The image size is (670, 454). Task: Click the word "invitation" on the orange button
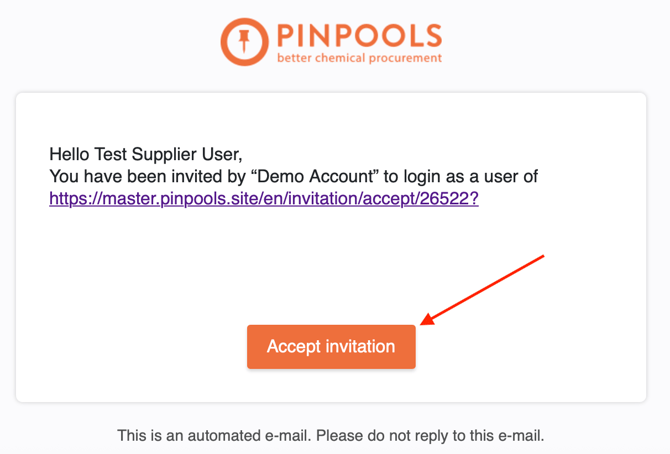(x=361, y=347)
